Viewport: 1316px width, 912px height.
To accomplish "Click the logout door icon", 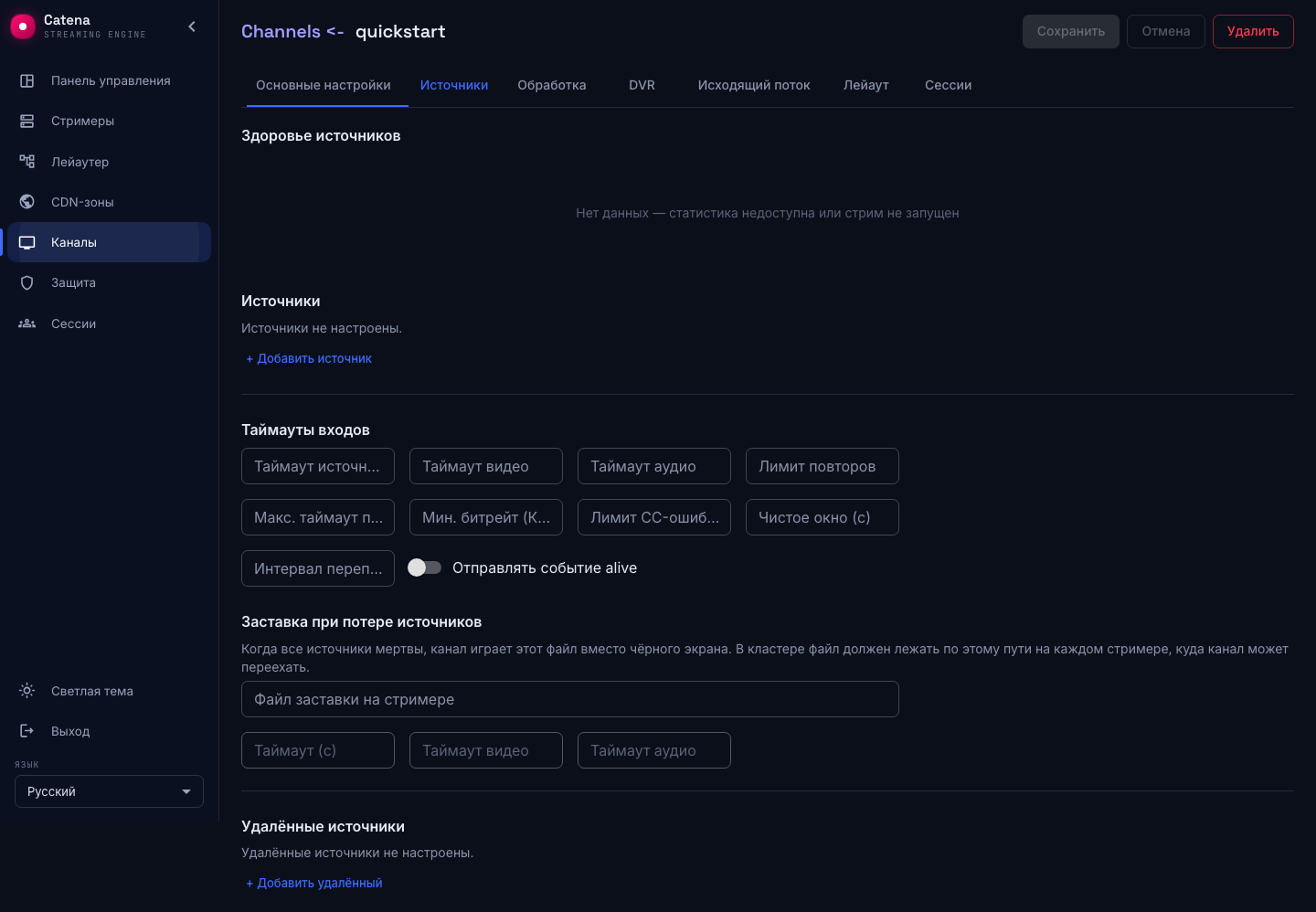I will pos(27,731).
